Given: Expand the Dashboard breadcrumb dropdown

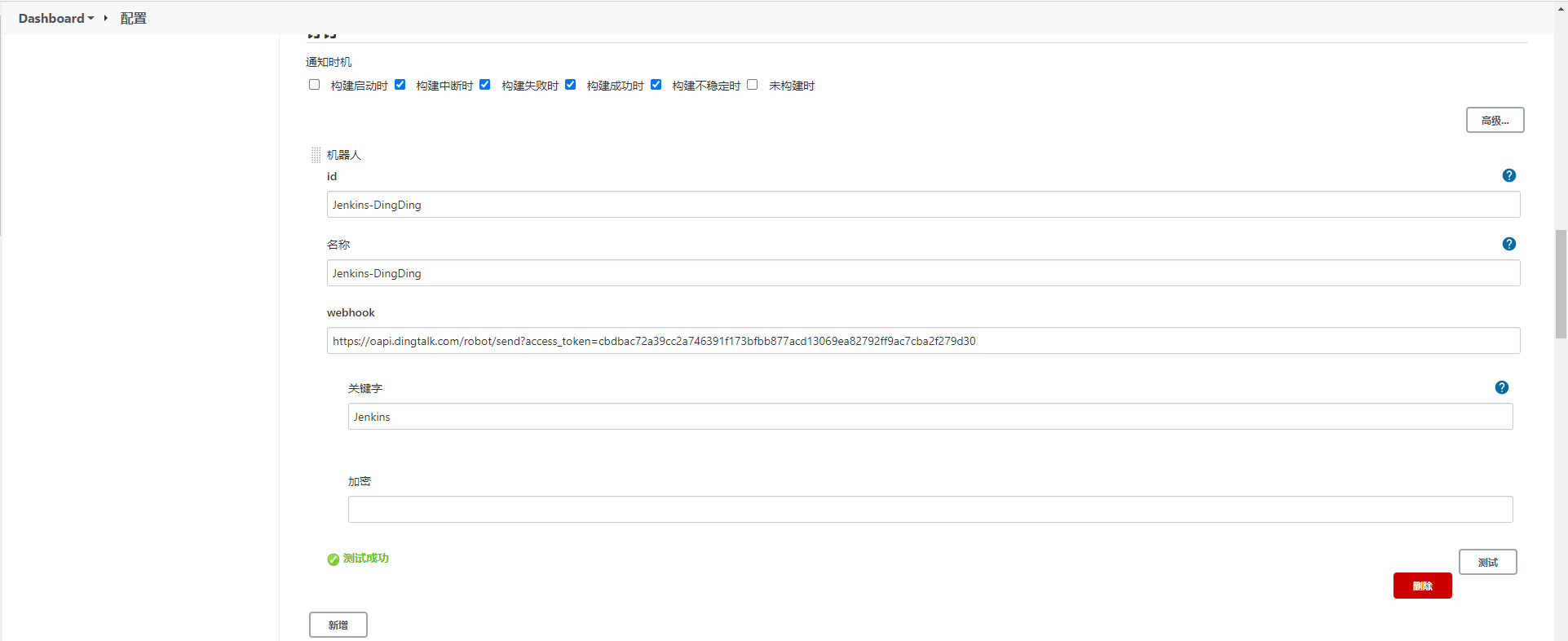Looking at the screenshot, I should 91,18.
